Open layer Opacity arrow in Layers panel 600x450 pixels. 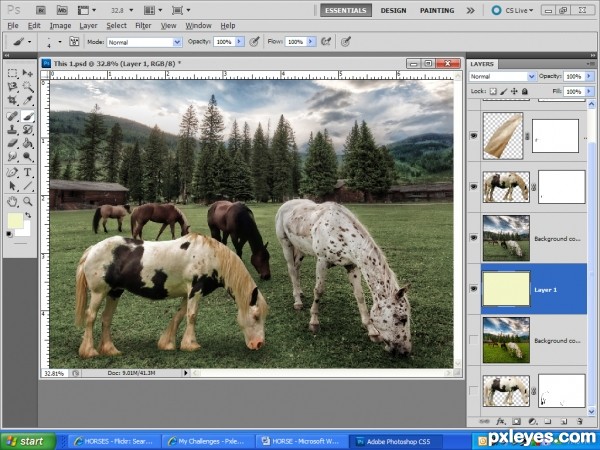point(589,77)
